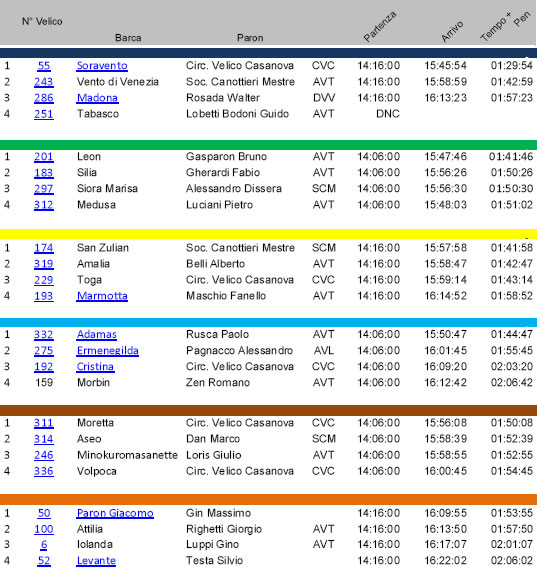
Task: Visit the Adamas boat link
Action: click(96, 335)
